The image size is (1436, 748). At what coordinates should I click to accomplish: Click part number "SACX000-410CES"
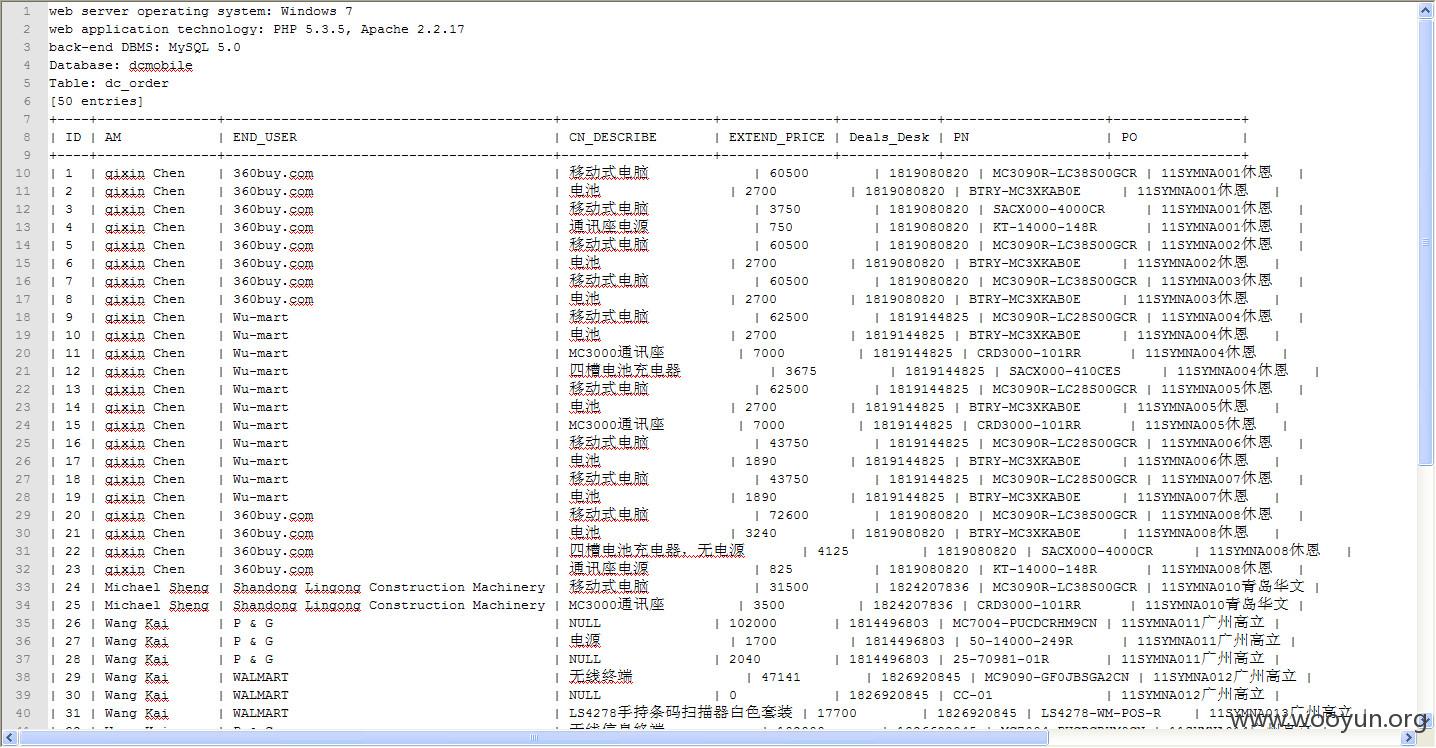pos(1065,372)
